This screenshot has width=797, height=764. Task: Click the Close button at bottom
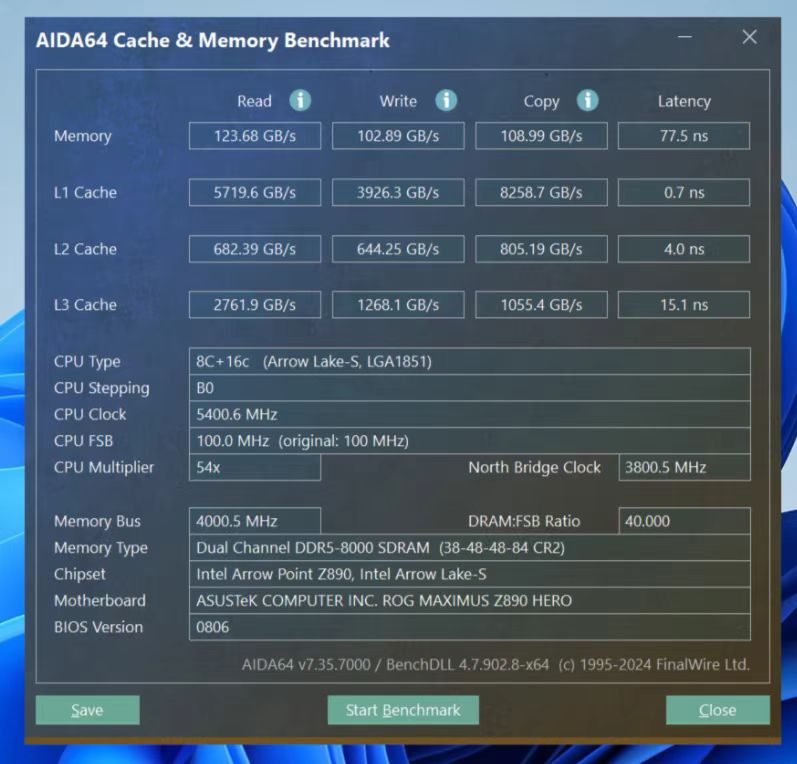pyautogui.click(x=717, y=710)
